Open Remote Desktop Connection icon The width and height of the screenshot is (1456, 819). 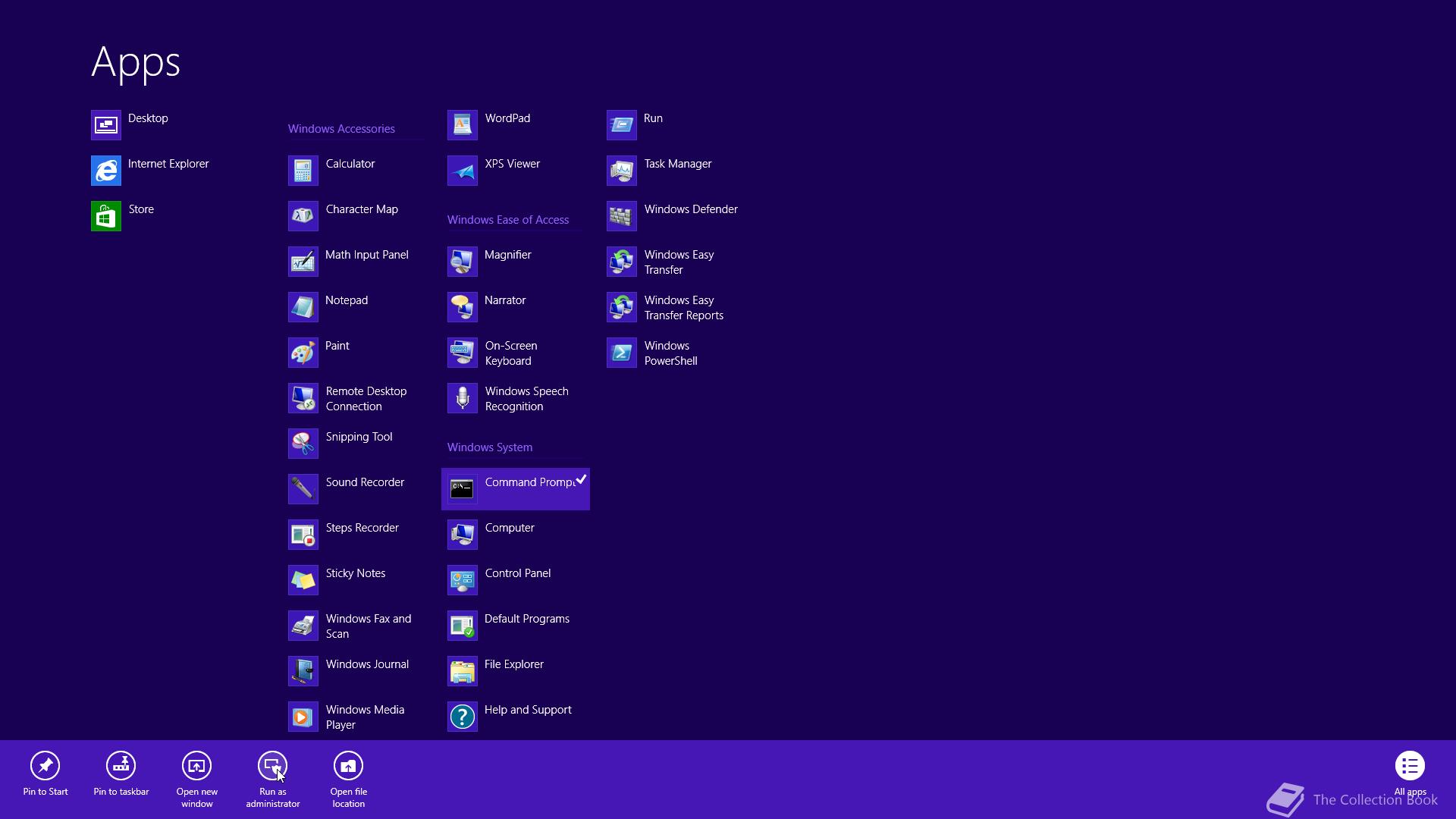pos(303,398)
